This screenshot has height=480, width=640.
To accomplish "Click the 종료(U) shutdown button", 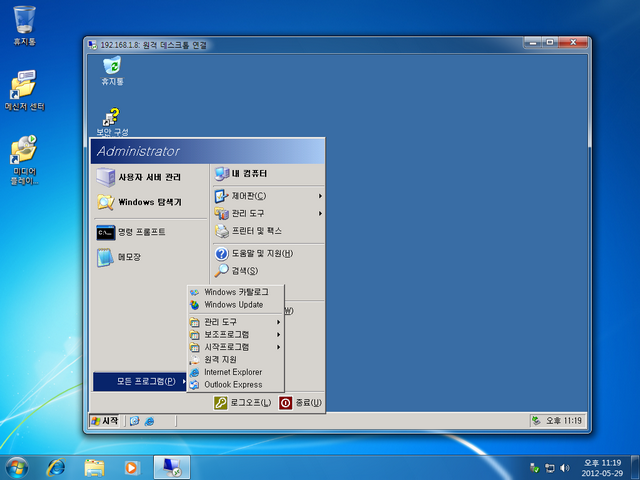I will (x=300, y=403).
